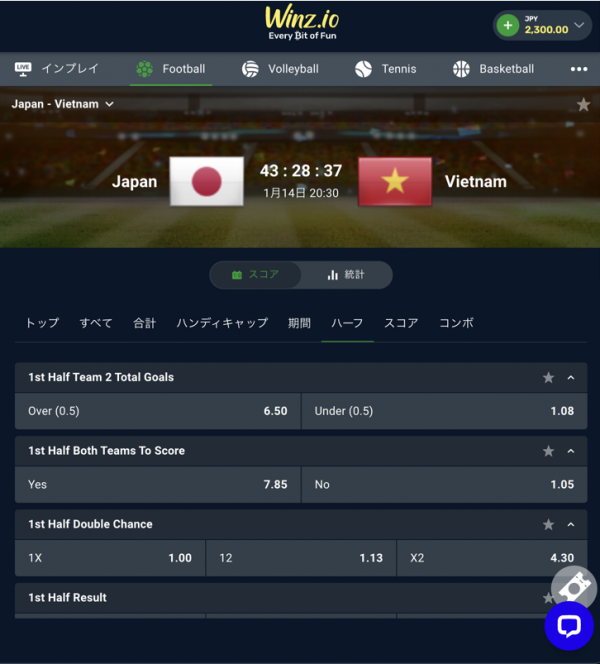The height and width of the screenshot is (664, 600).
Task: Open the bet slip ticket icon
Action: coord(574,587)
